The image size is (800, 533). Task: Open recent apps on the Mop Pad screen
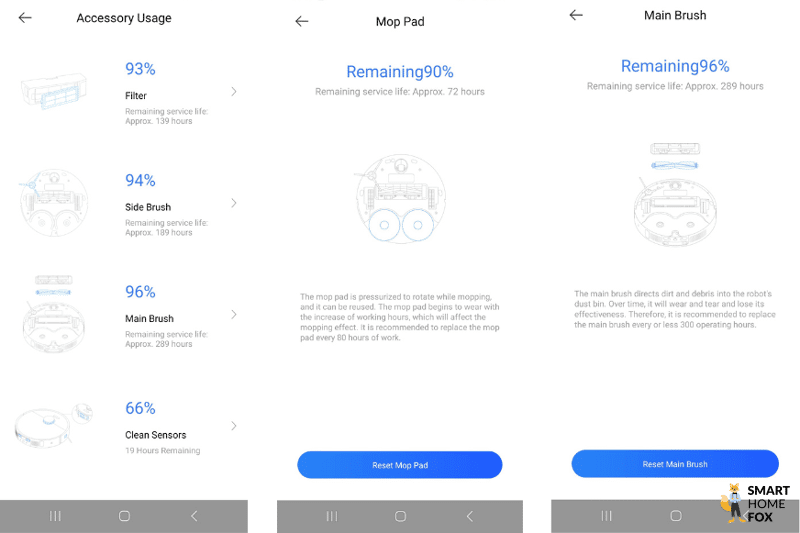tap(331, 516)
